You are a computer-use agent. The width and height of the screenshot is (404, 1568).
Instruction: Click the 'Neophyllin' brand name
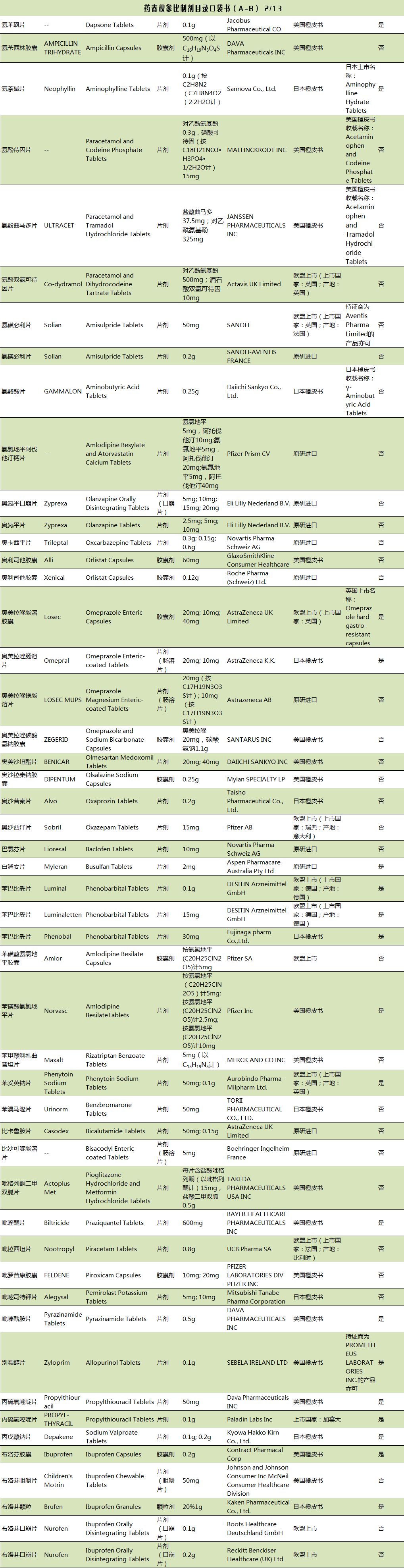pyautogui.click(x=60, y=89)
